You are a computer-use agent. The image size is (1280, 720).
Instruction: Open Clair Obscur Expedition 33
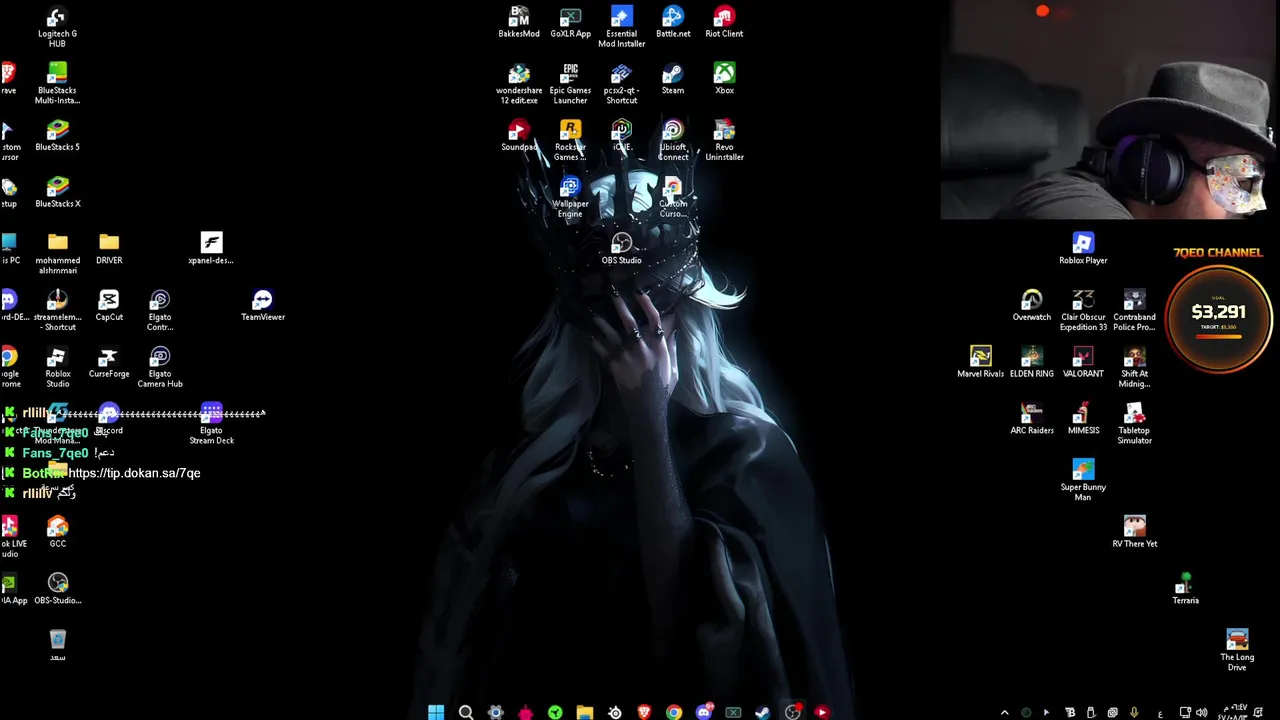[x=1083, y=311]
